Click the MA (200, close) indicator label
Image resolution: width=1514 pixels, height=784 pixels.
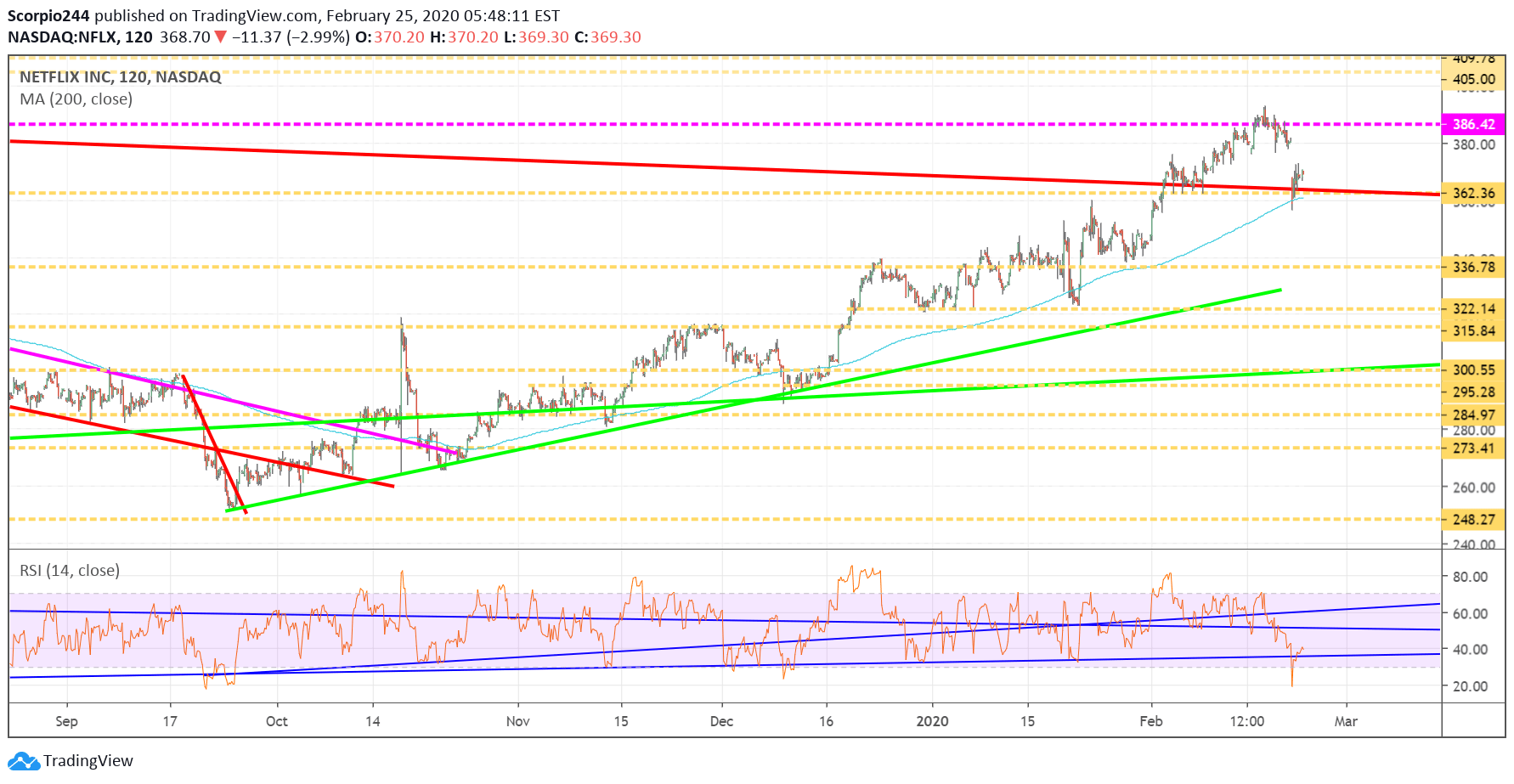coord(76,99)
